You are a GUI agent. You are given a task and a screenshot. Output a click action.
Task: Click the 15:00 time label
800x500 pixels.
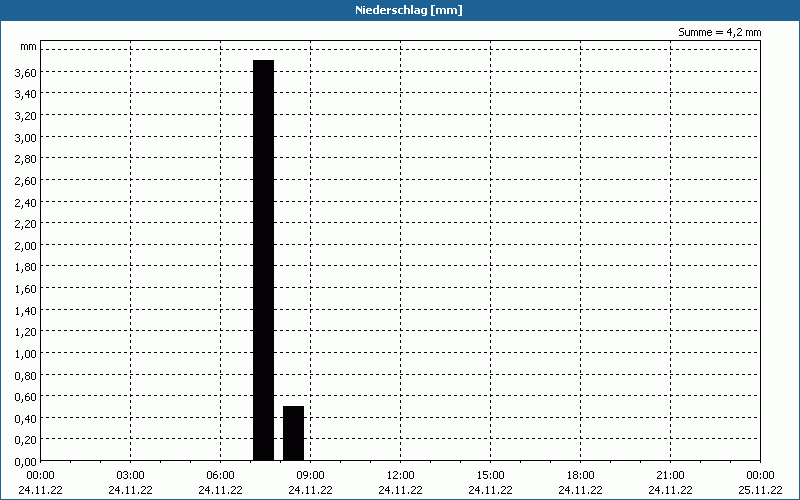(x=490, y=476)
